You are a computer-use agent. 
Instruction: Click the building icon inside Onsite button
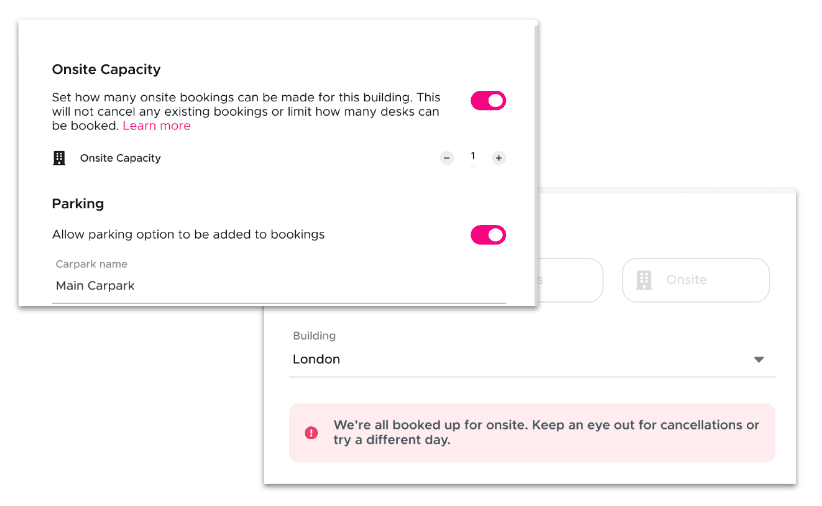(x=644, y=280)
